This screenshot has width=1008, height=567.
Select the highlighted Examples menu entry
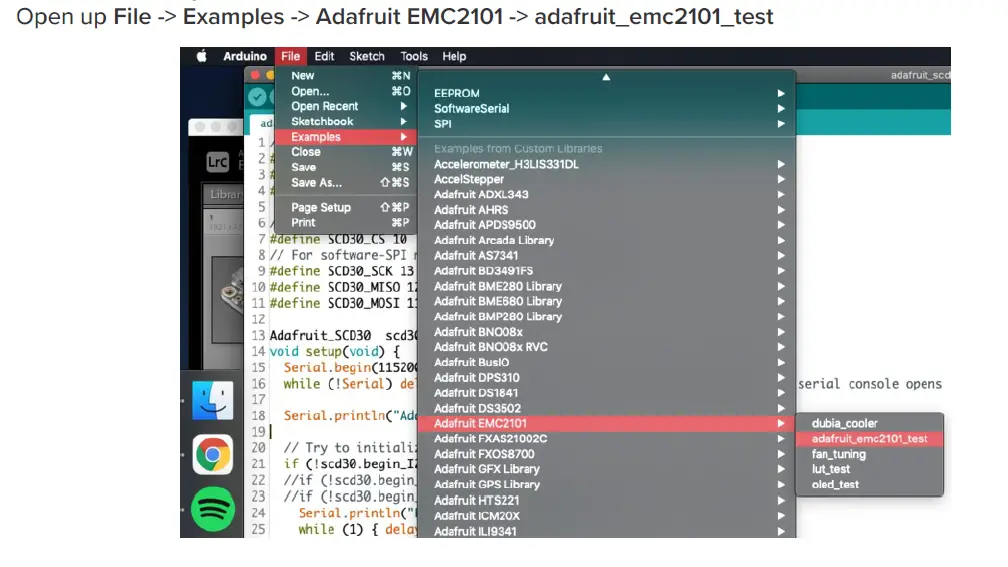pyautogui.click(x=346, y=137)
